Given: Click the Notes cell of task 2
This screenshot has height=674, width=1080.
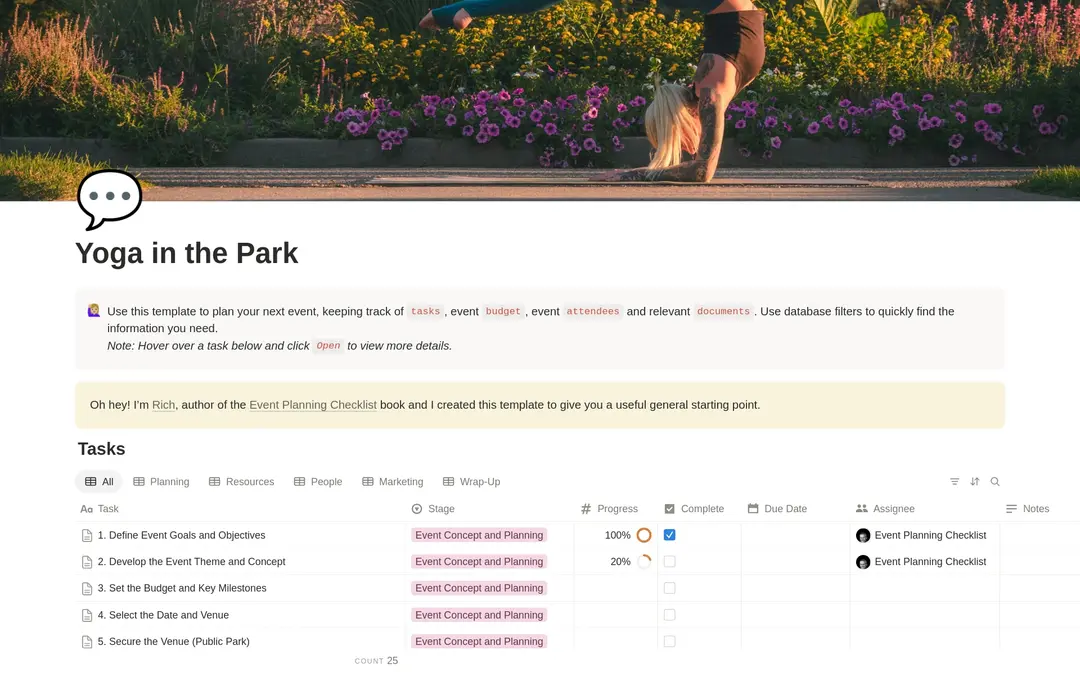Looking at the screenshot, I should (1039, 562).
